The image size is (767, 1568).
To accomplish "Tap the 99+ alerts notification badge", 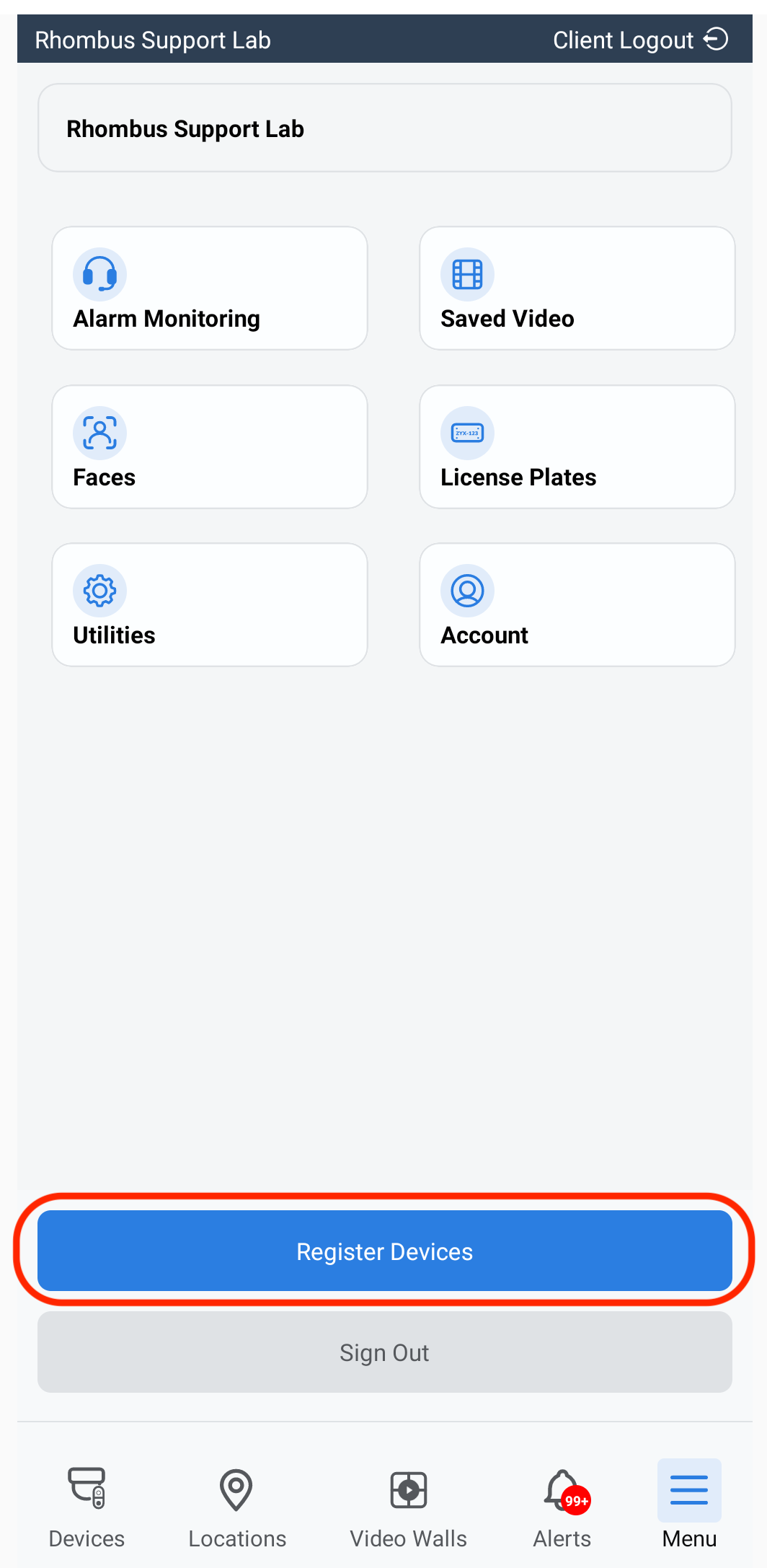I will click(x=576, y=1501).
